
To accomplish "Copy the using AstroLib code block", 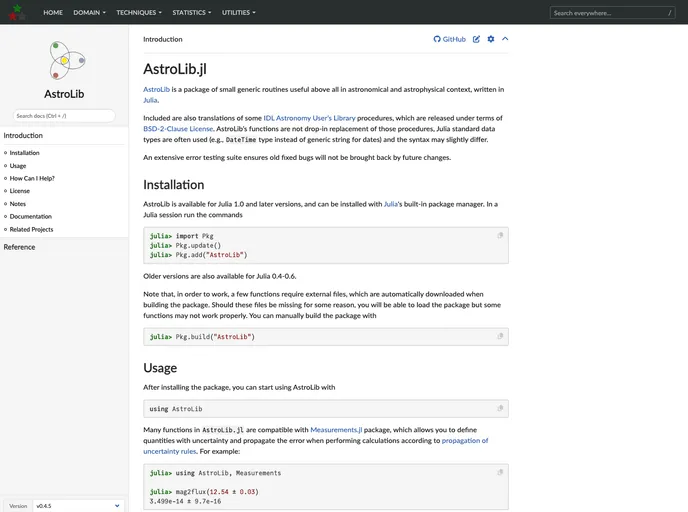I will [500, 408].
